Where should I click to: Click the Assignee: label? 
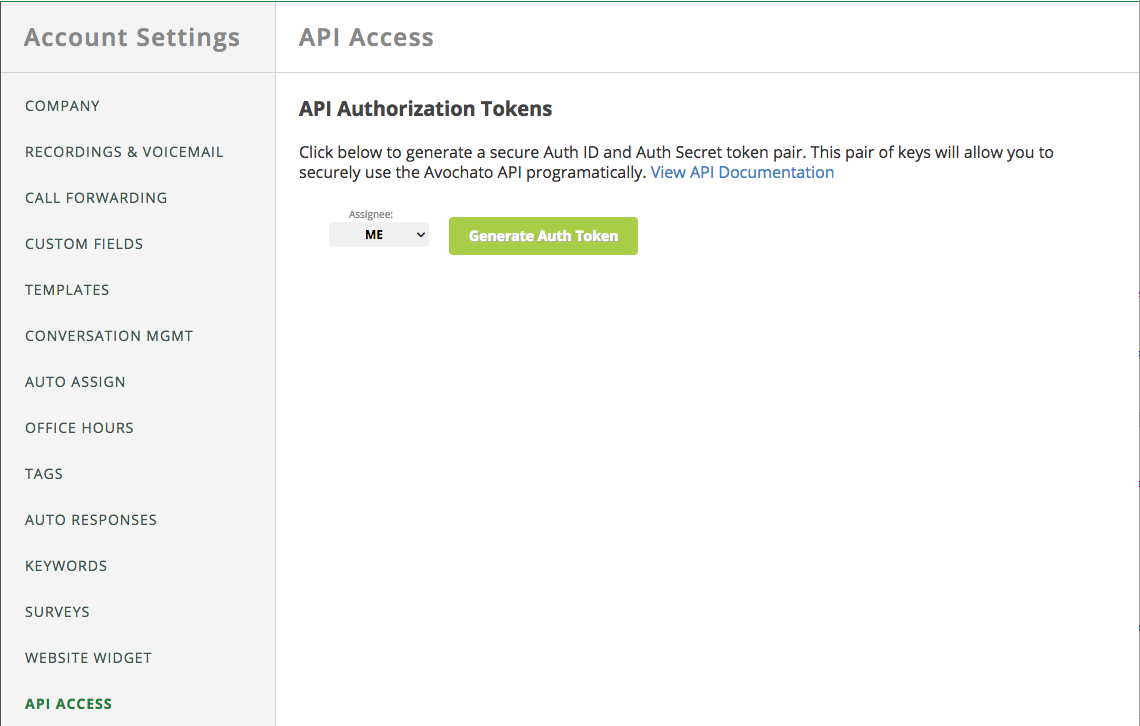[371, 214]
